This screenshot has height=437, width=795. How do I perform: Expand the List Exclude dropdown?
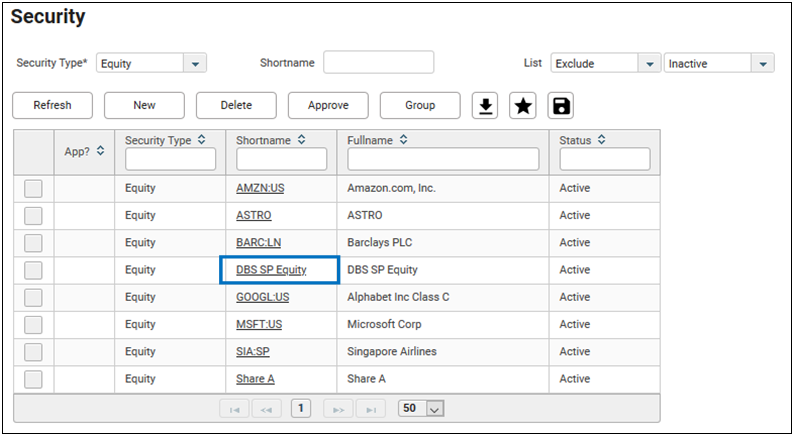[648, 63]
